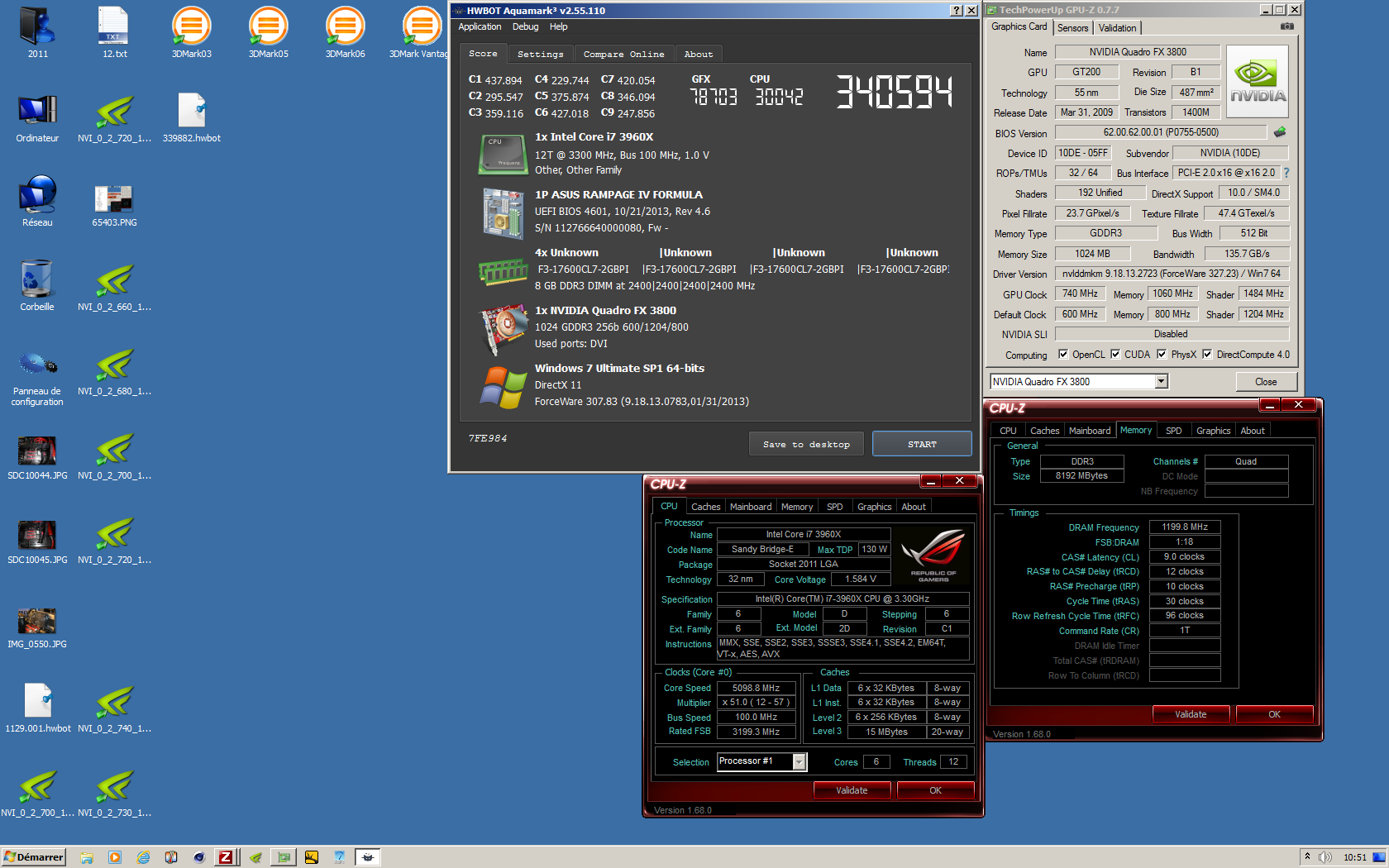Click the START benchmark button

click(x=922, y=444)
